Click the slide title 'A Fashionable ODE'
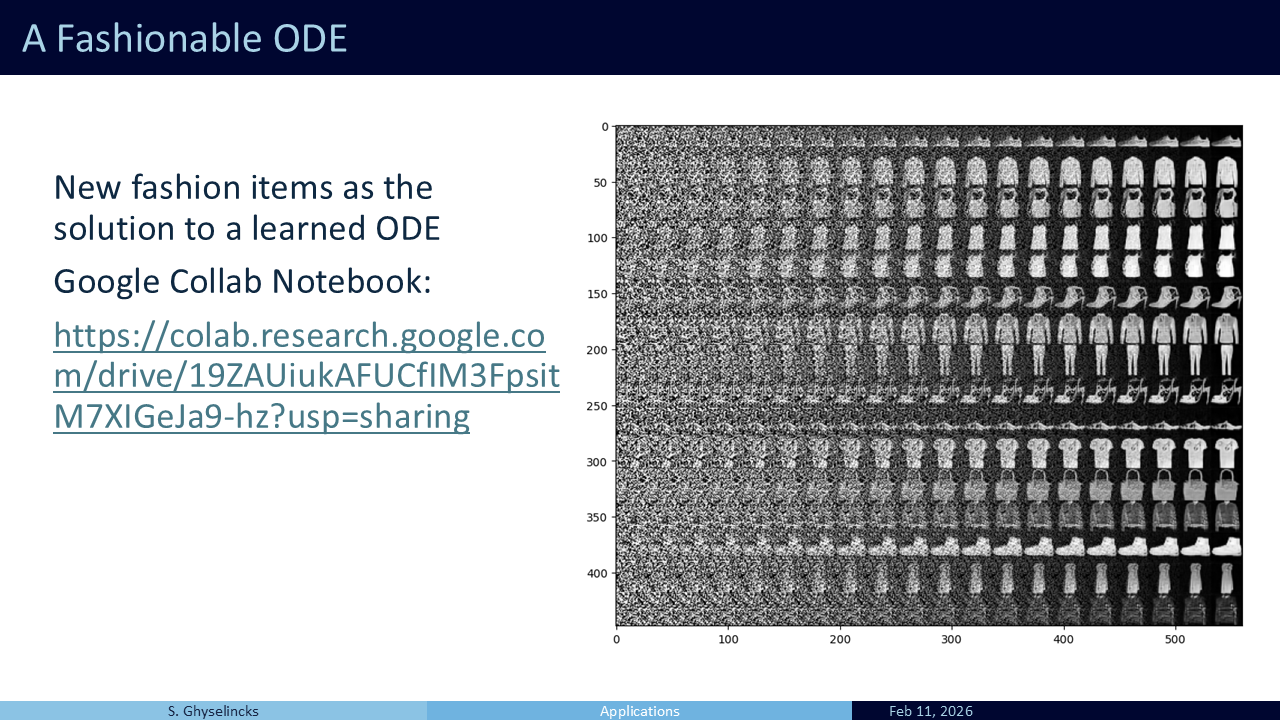This screenshot has width=1280, height=720. (185, 38)
